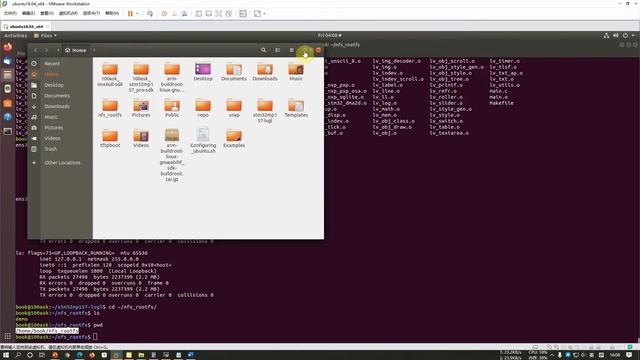Screen dimensions: 640x360
Task: Select the Configuring_ubuntu.sh file
Action: [x=203, y=140]
